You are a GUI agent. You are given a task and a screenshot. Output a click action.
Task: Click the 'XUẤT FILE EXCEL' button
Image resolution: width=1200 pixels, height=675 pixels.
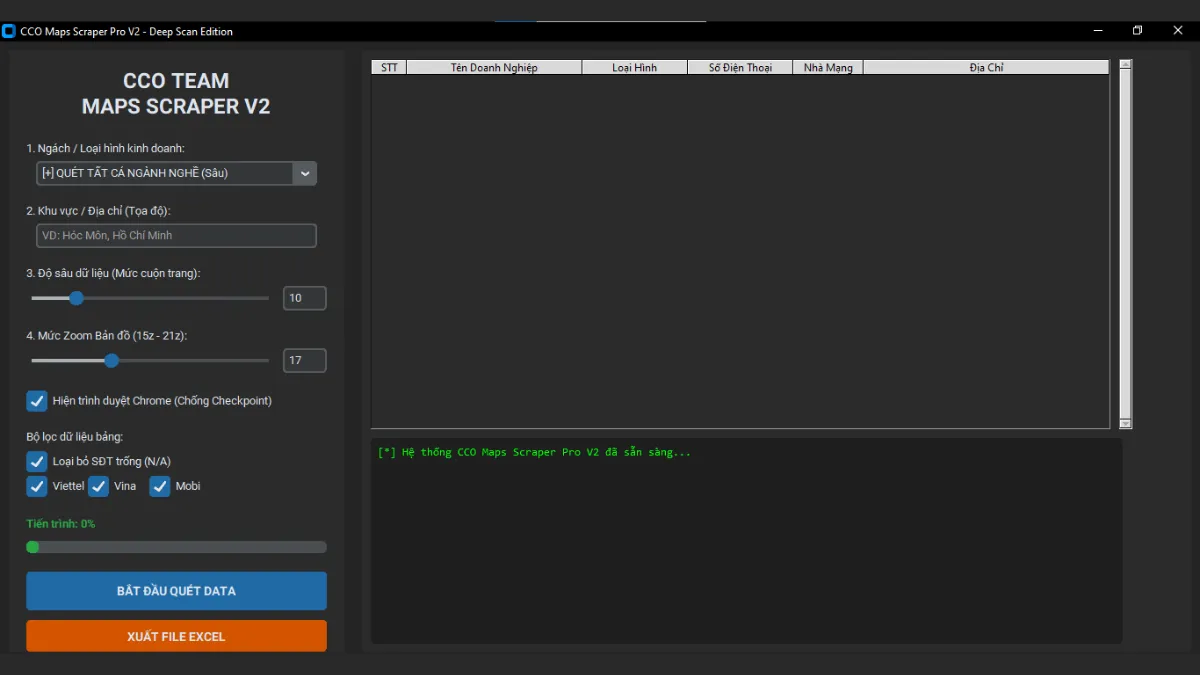(176, 637)
